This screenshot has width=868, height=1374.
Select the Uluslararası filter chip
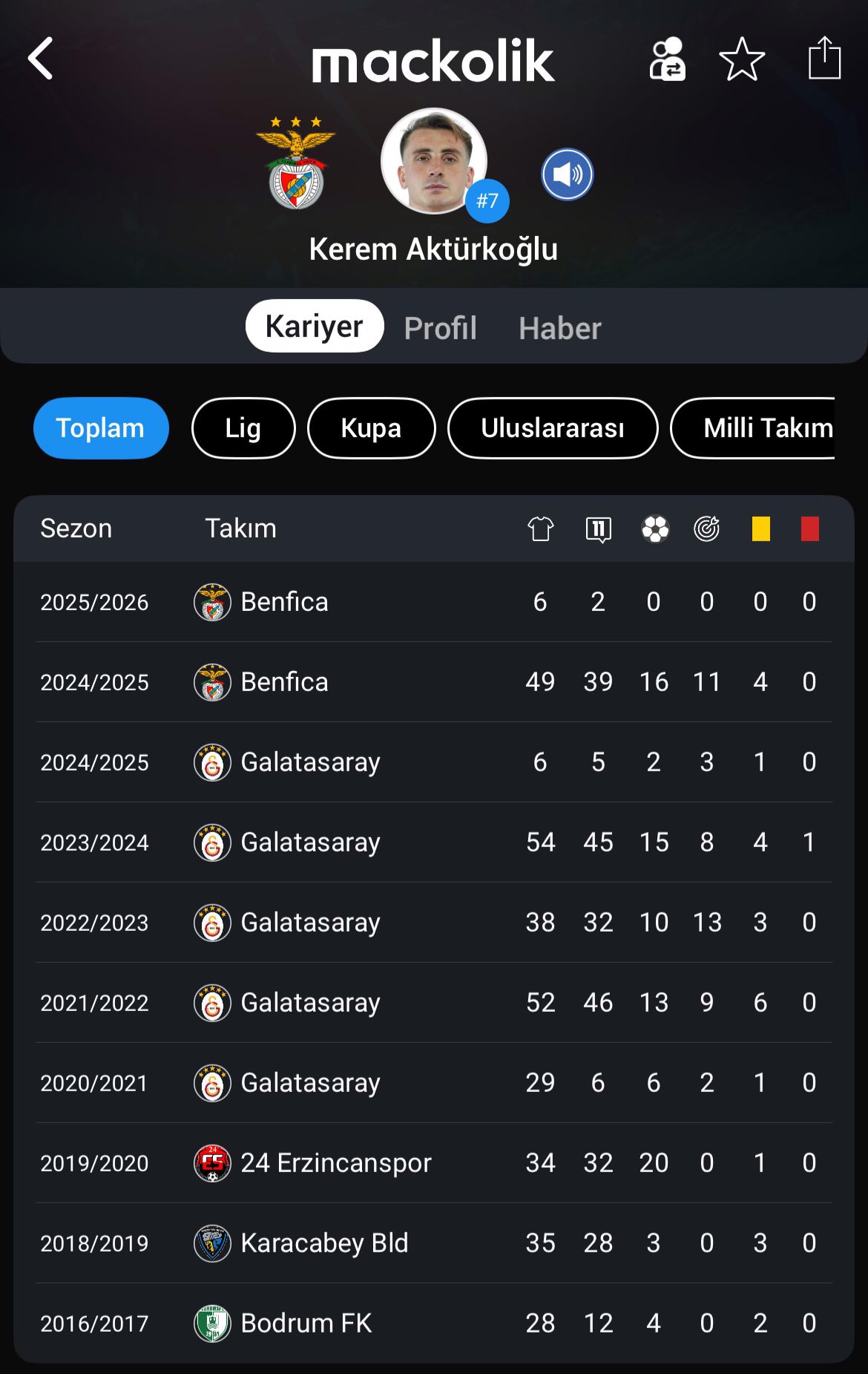click(553, 428)
